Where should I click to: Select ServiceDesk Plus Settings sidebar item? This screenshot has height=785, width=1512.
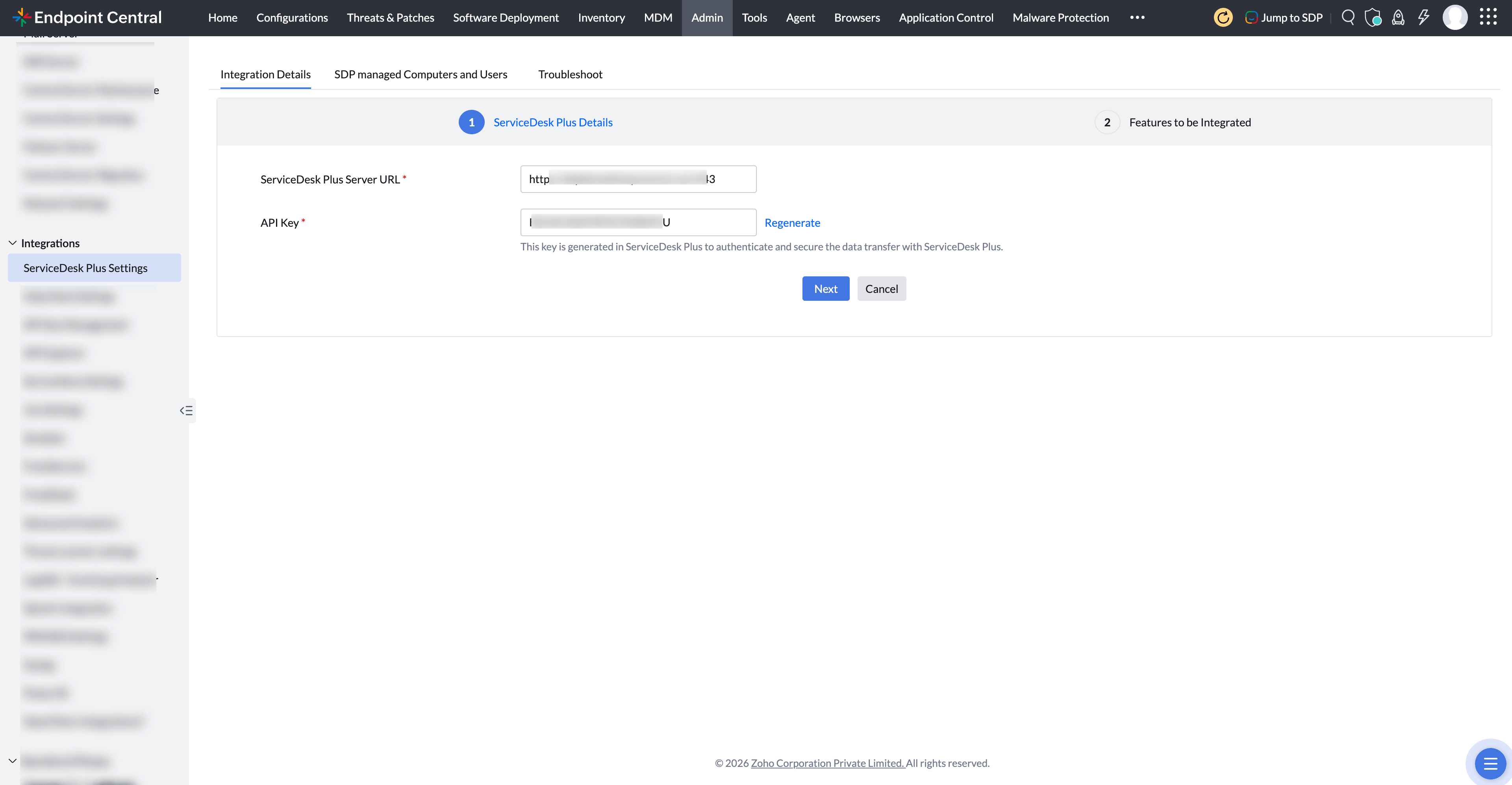pos(94,268)
